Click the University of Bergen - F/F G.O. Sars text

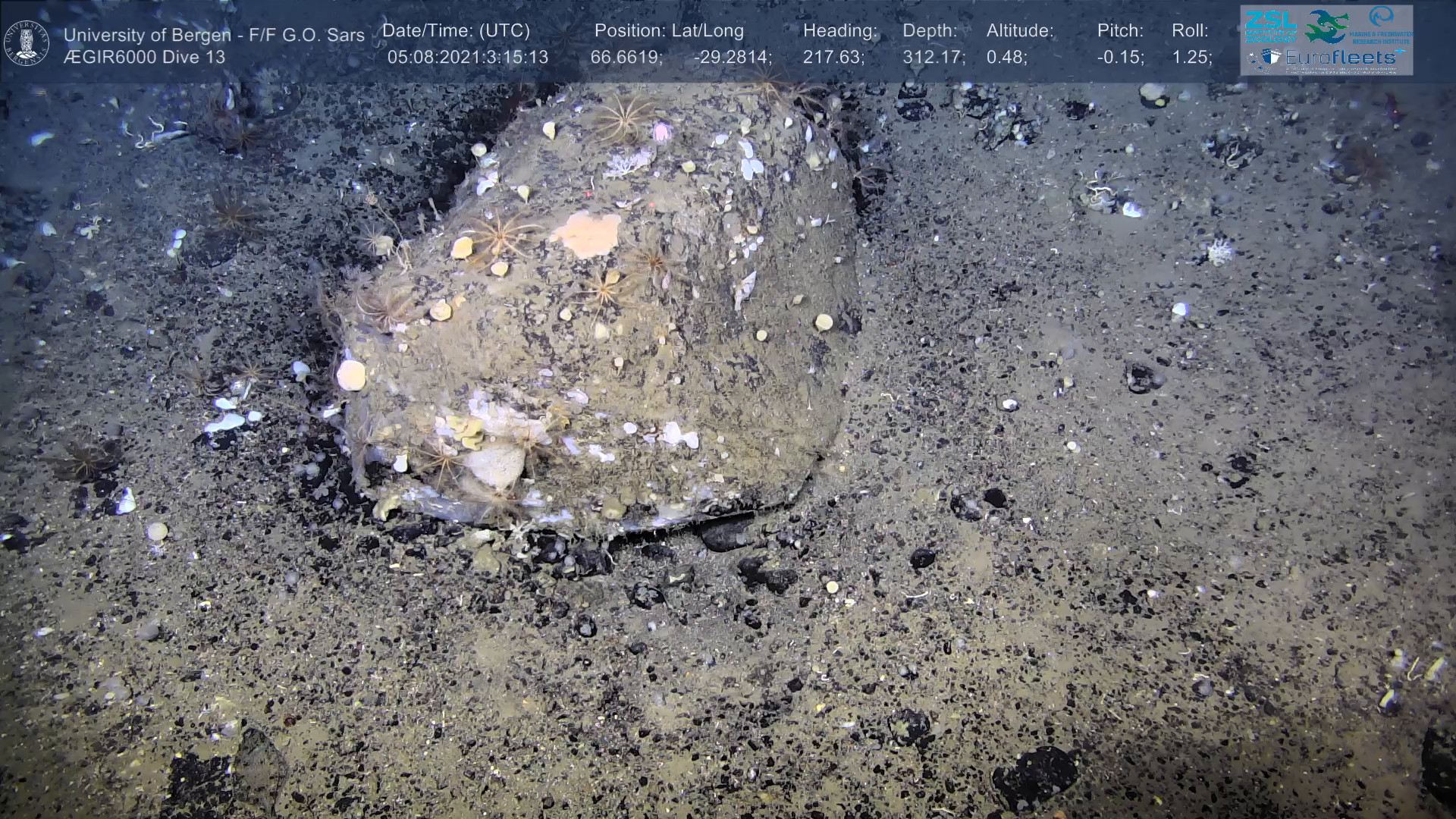[x=214, y=35]
